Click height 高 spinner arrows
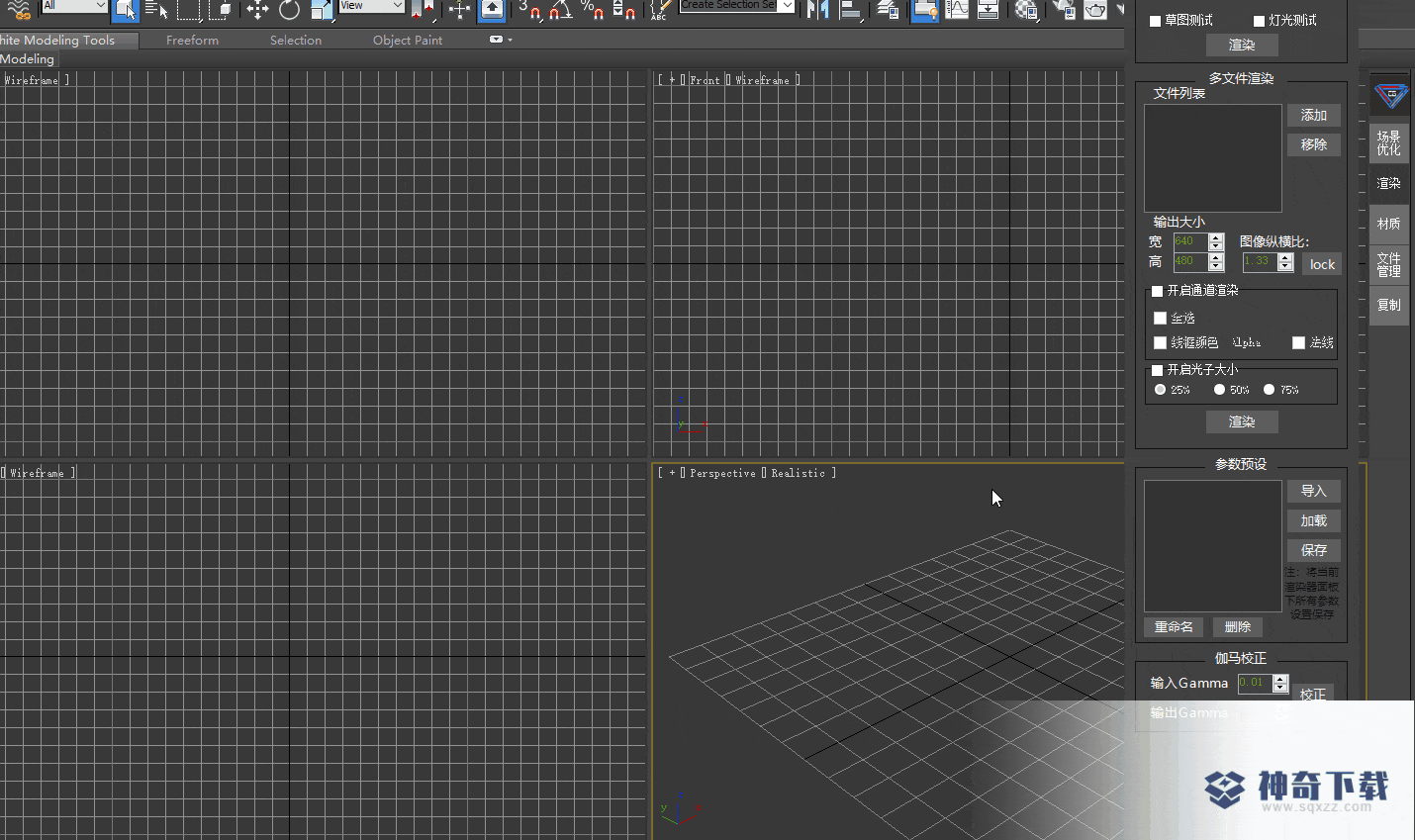Viewport: 1415px width, 840px height. (x=1216, y=262)
